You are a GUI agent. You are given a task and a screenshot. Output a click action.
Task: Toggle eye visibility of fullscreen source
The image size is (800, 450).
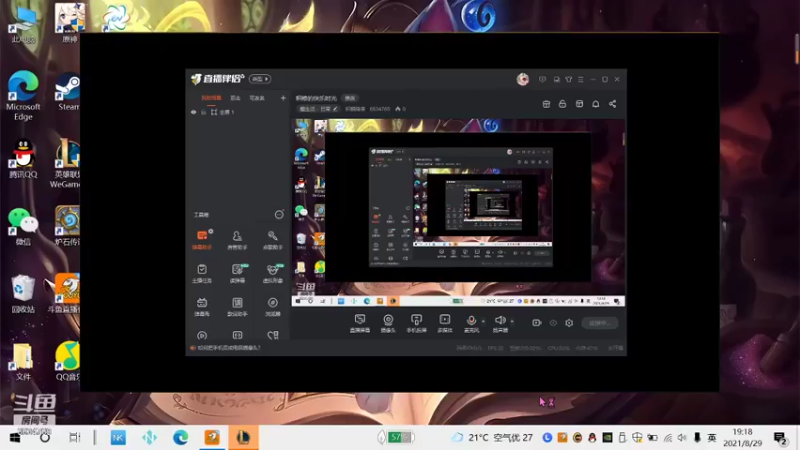193,112
